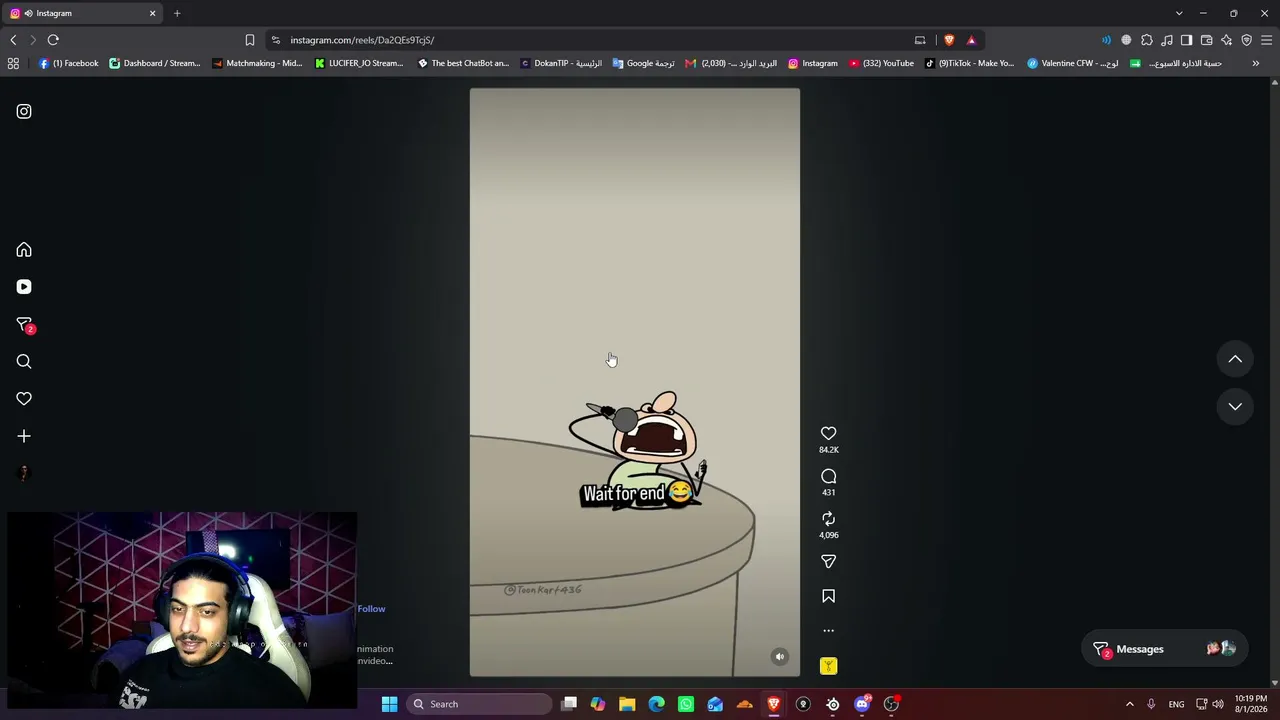This screenshot has width=1280, height=720.
Task: Open Discord from the taskbar
Action: [862, 704]
